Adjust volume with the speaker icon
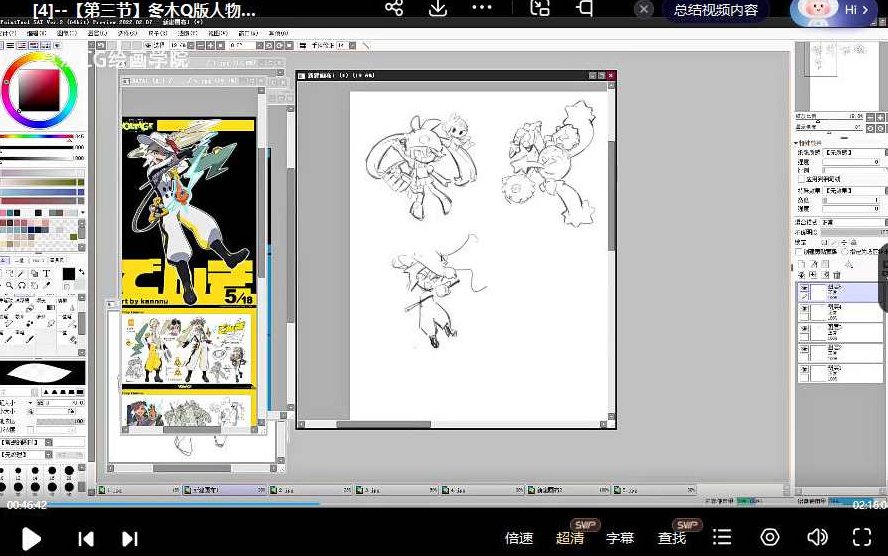 817,538
